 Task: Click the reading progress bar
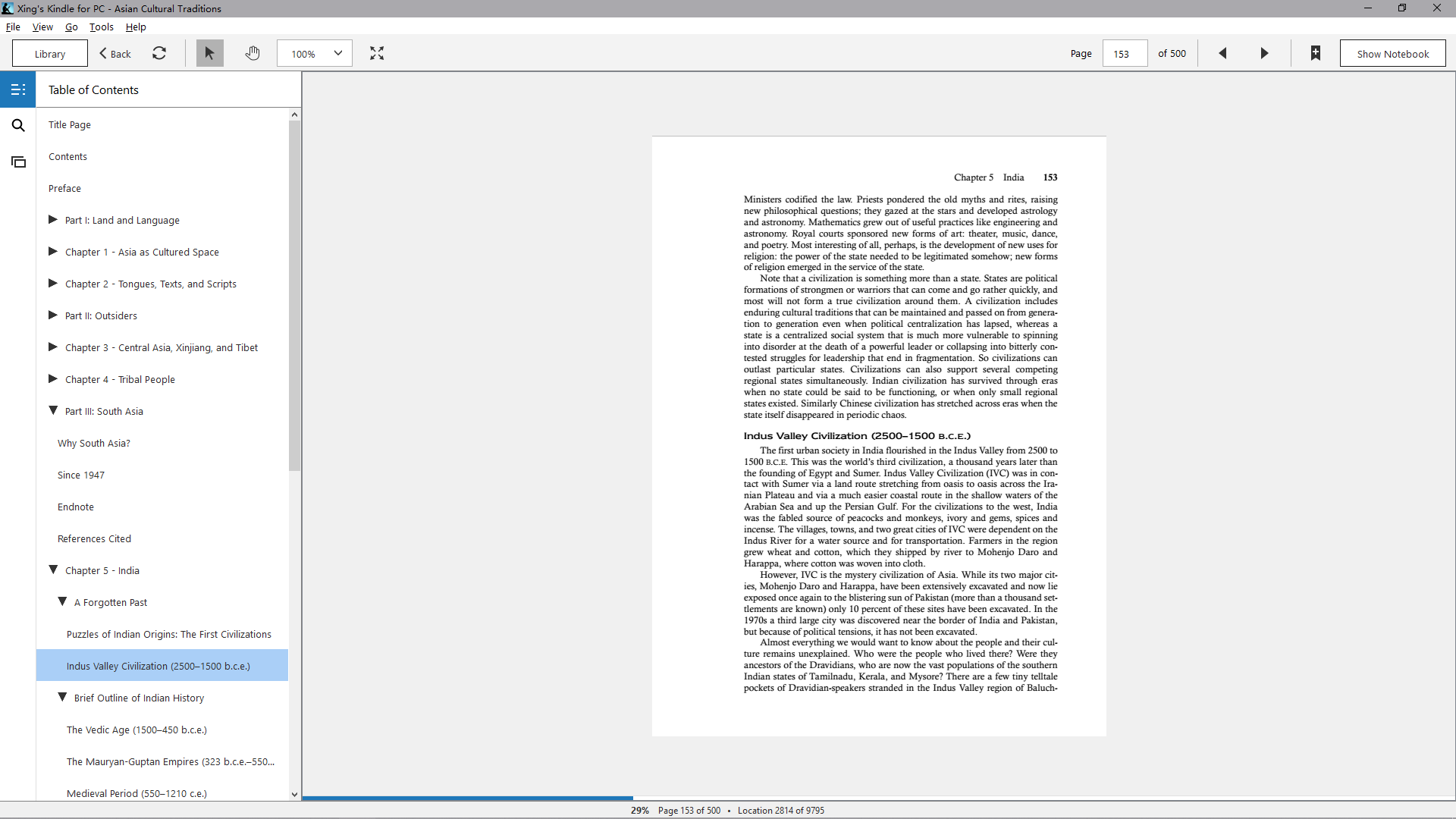pos(879,798)
